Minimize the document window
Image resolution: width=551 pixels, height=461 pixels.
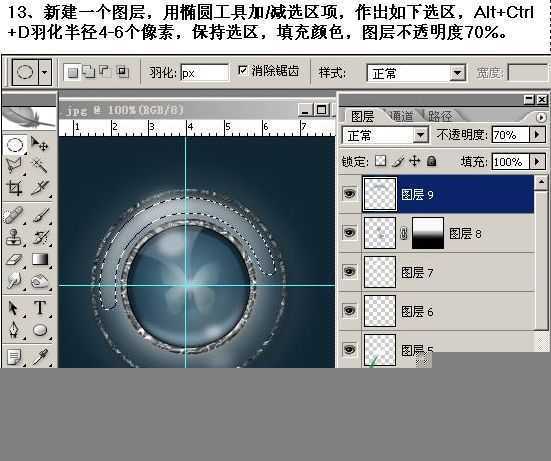(305, 110)
